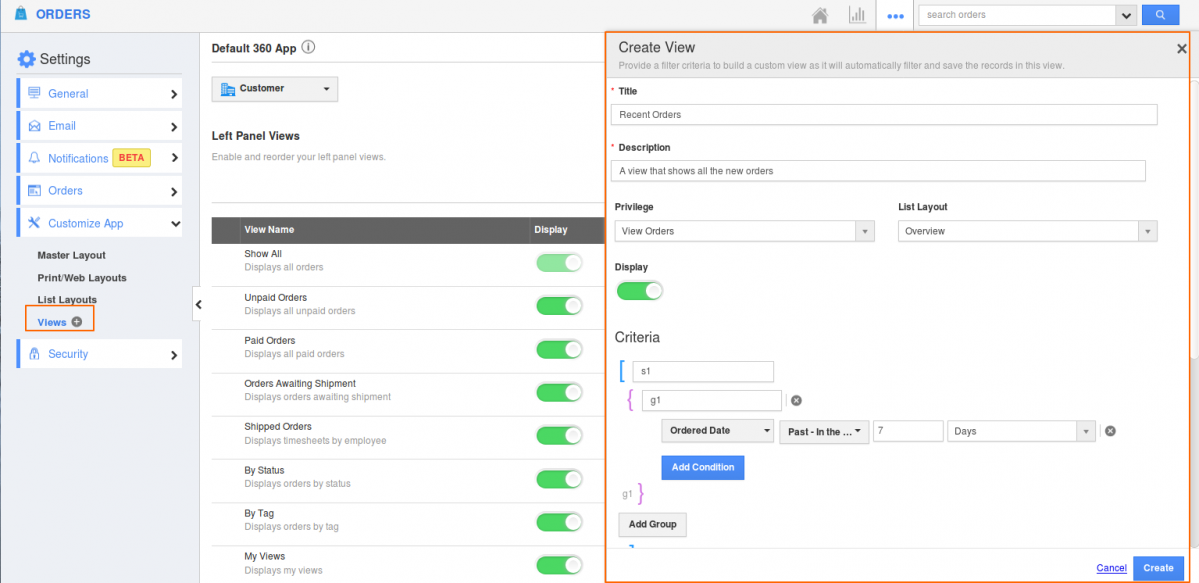Viewport: 1199px width, 583px height.
Task: Click the plus icon next to Views
Action: (77, 322)
